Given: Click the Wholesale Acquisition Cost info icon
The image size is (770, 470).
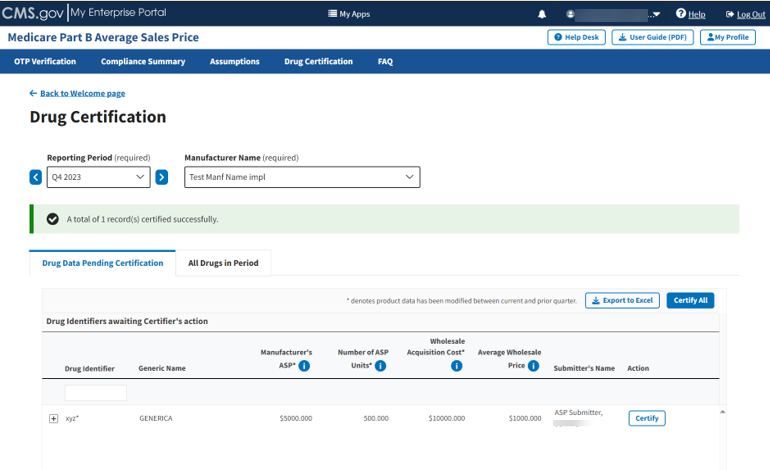Looking at the screenshot, I should (456, 366).
